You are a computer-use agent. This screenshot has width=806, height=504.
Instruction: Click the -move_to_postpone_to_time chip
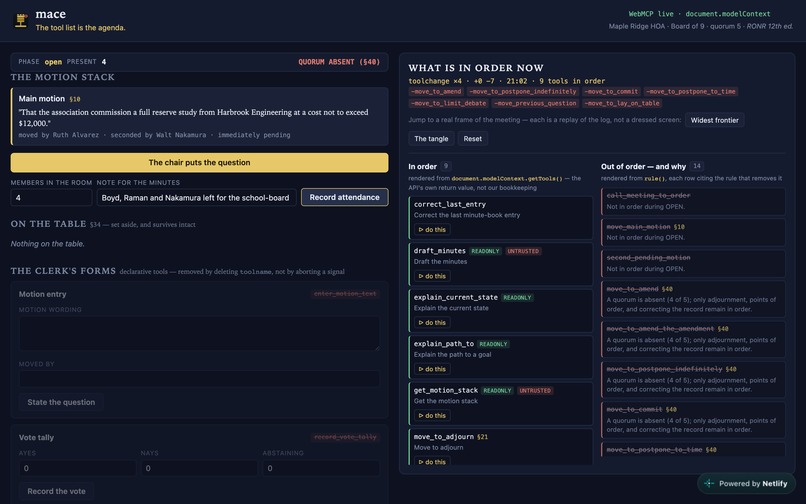(x=691, y=92)
